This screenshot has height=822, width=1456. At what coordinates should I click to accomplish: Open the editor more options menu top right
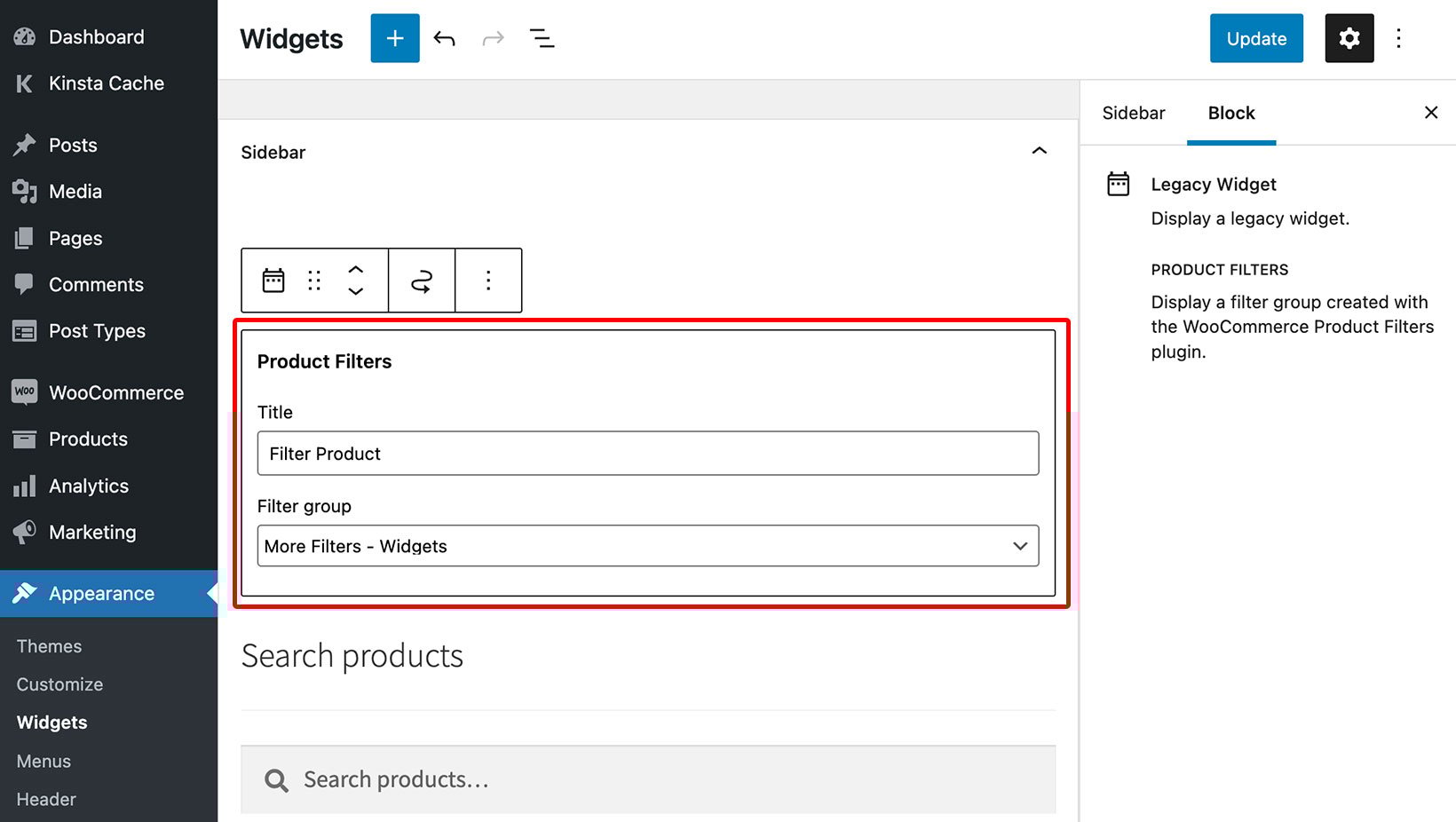[x=1398, y=38]
